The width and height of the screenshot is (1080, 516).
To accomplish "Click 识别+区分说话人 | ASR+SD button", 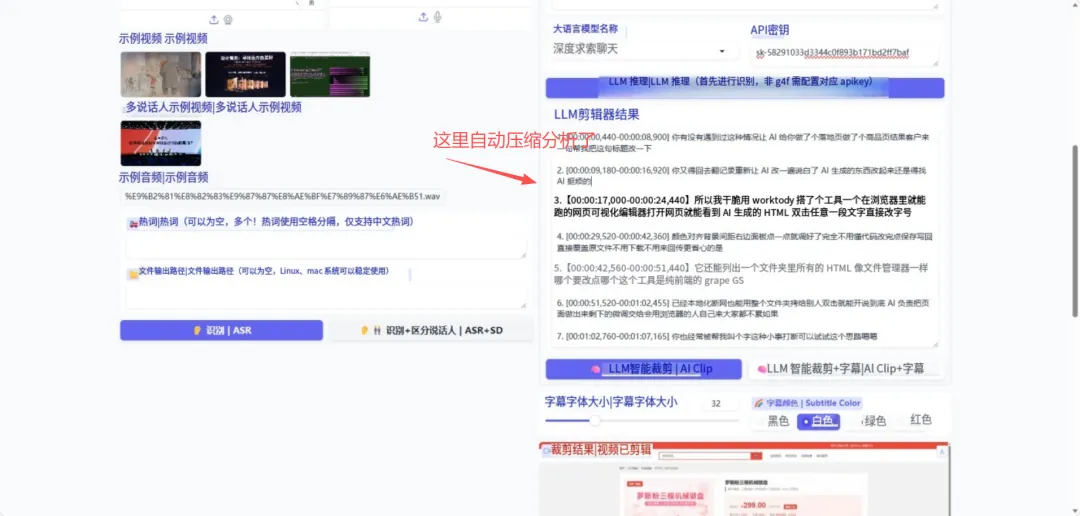I will pyautogui.click(x=431, y=330).
